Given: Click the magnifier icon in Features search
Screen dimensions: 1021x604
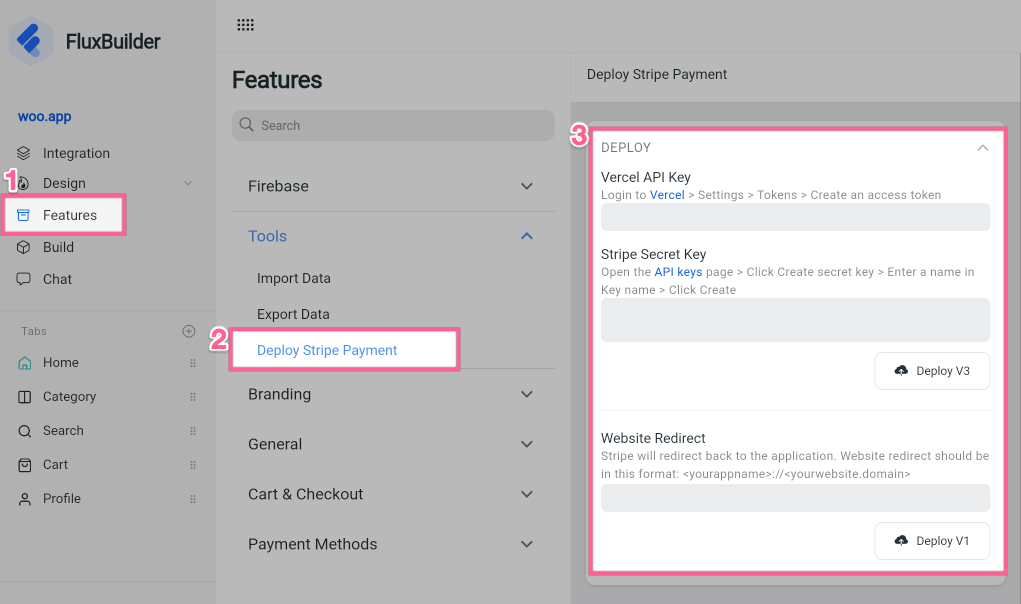Looking at the screenshot, I should click(x=247, y=125).
